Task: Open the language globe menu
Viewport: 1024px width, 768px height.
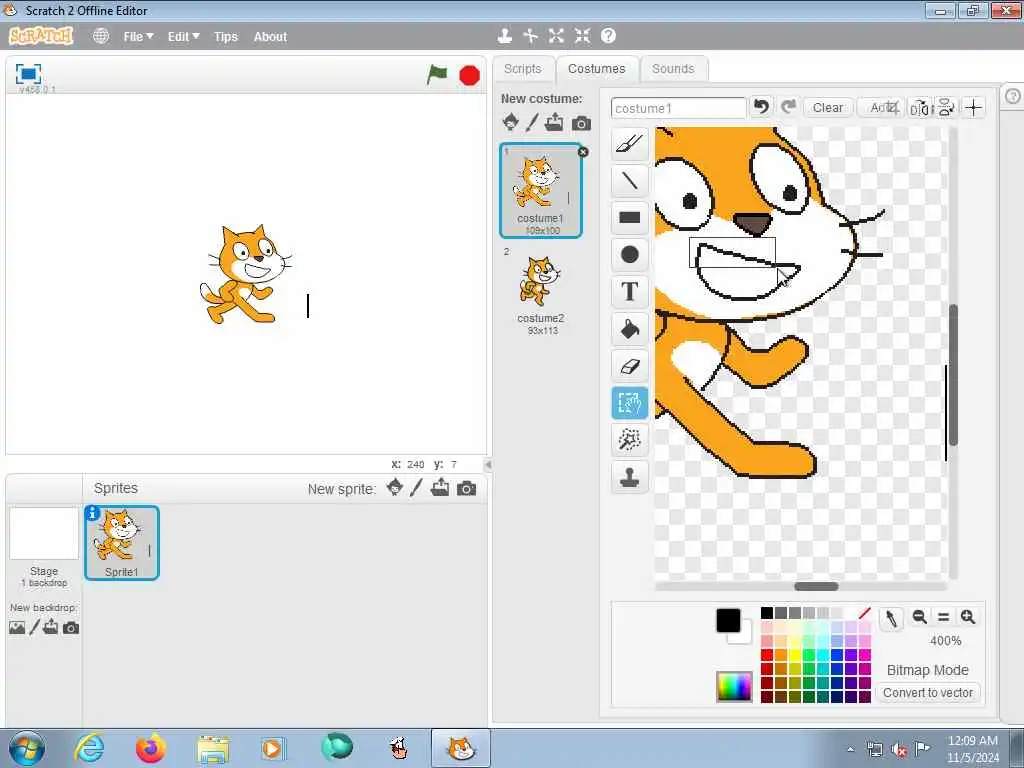Action: pyautogui.click(x=101, y=36)
